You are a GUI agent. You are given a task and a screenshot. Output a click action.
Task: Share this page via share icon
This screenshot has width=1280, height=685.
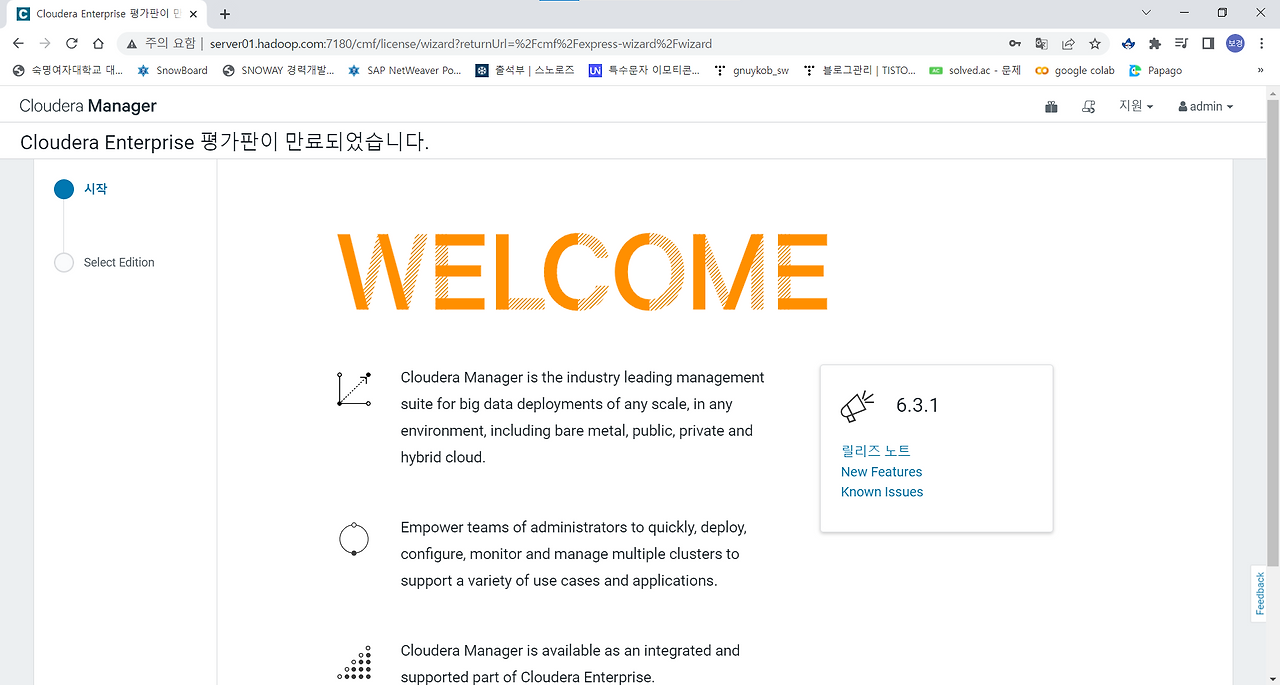(x=1068, y=43)
